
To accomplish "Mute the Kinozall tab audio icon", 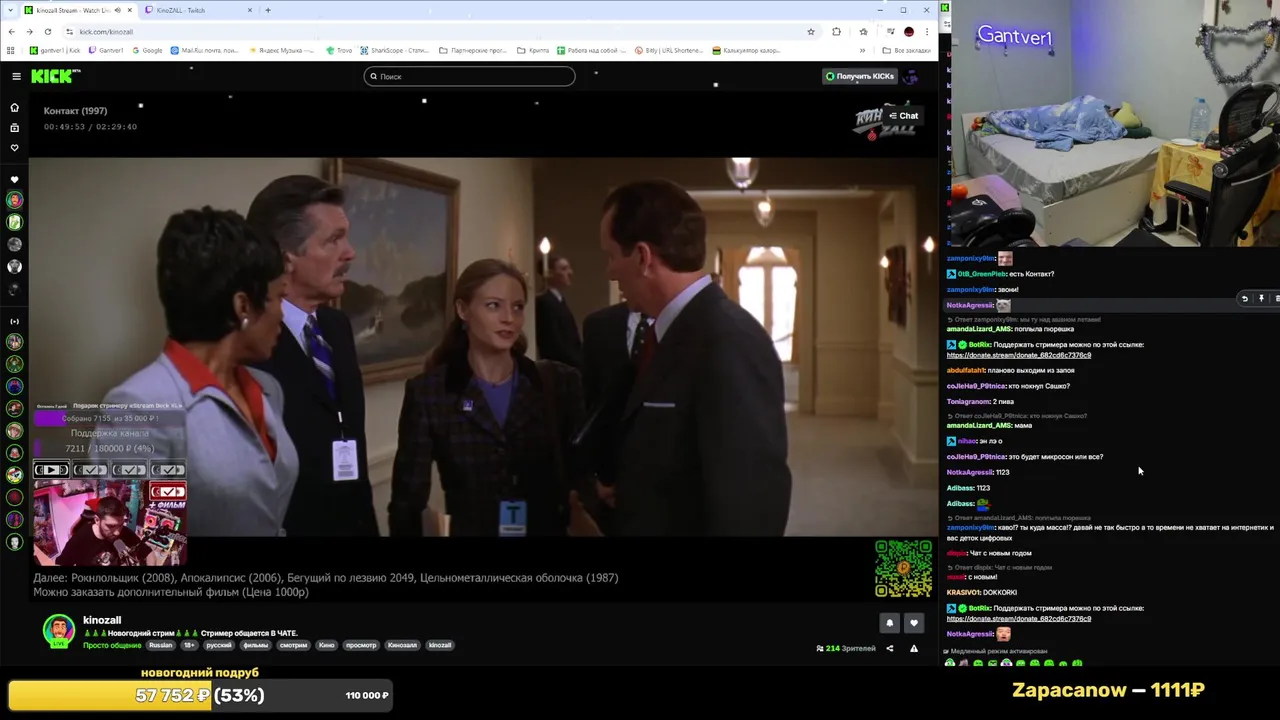I will [117, 10].
